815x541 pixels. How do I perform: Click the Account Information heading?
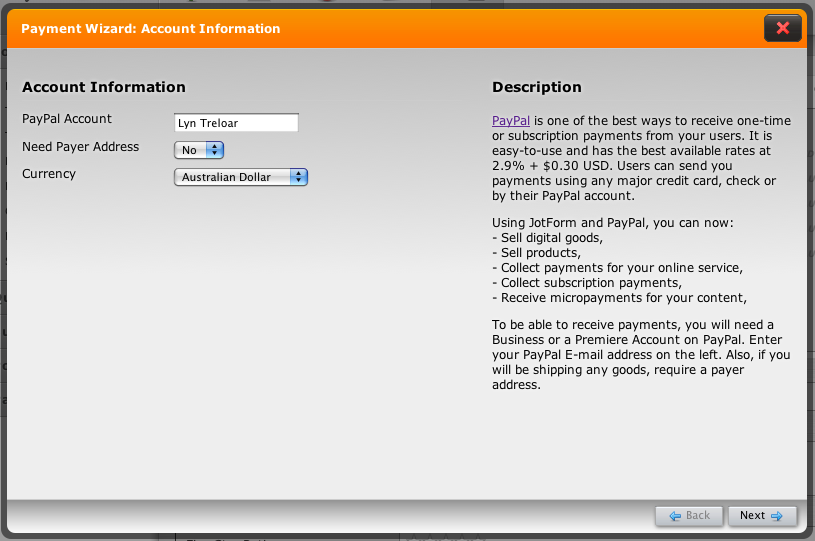(103, 87)
